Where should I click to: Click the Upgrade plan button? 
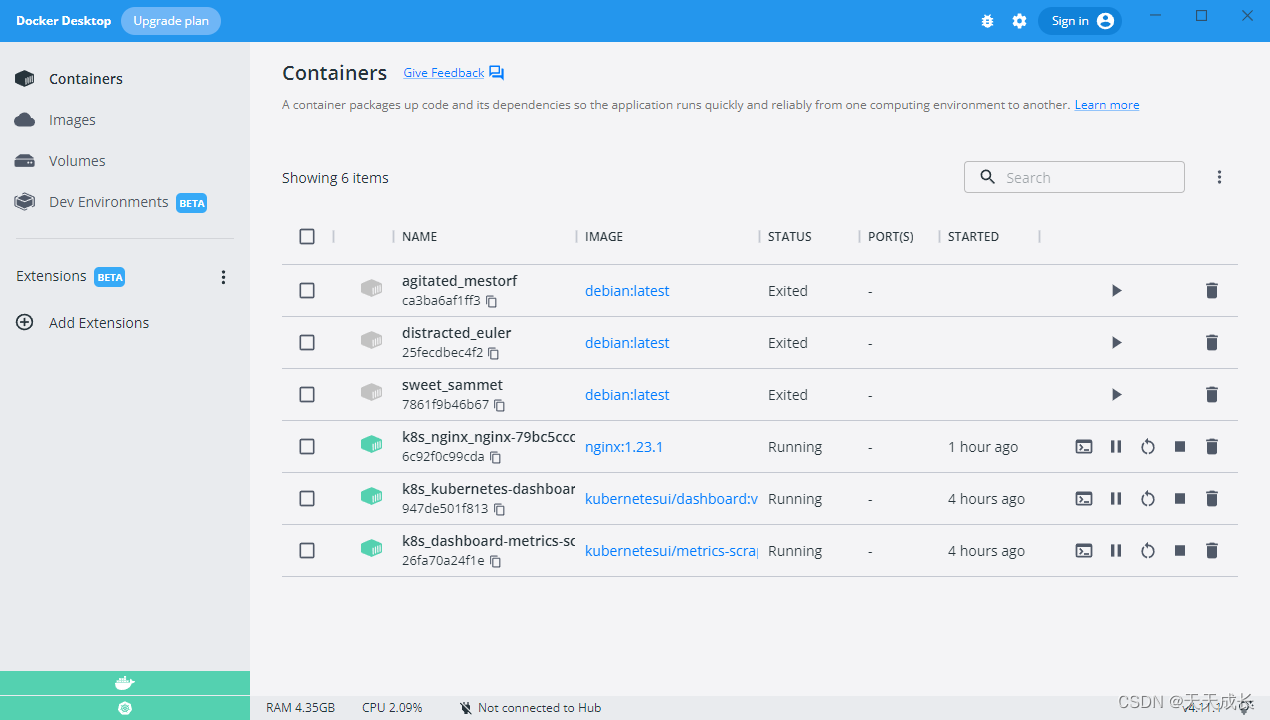tap(171, 21)
